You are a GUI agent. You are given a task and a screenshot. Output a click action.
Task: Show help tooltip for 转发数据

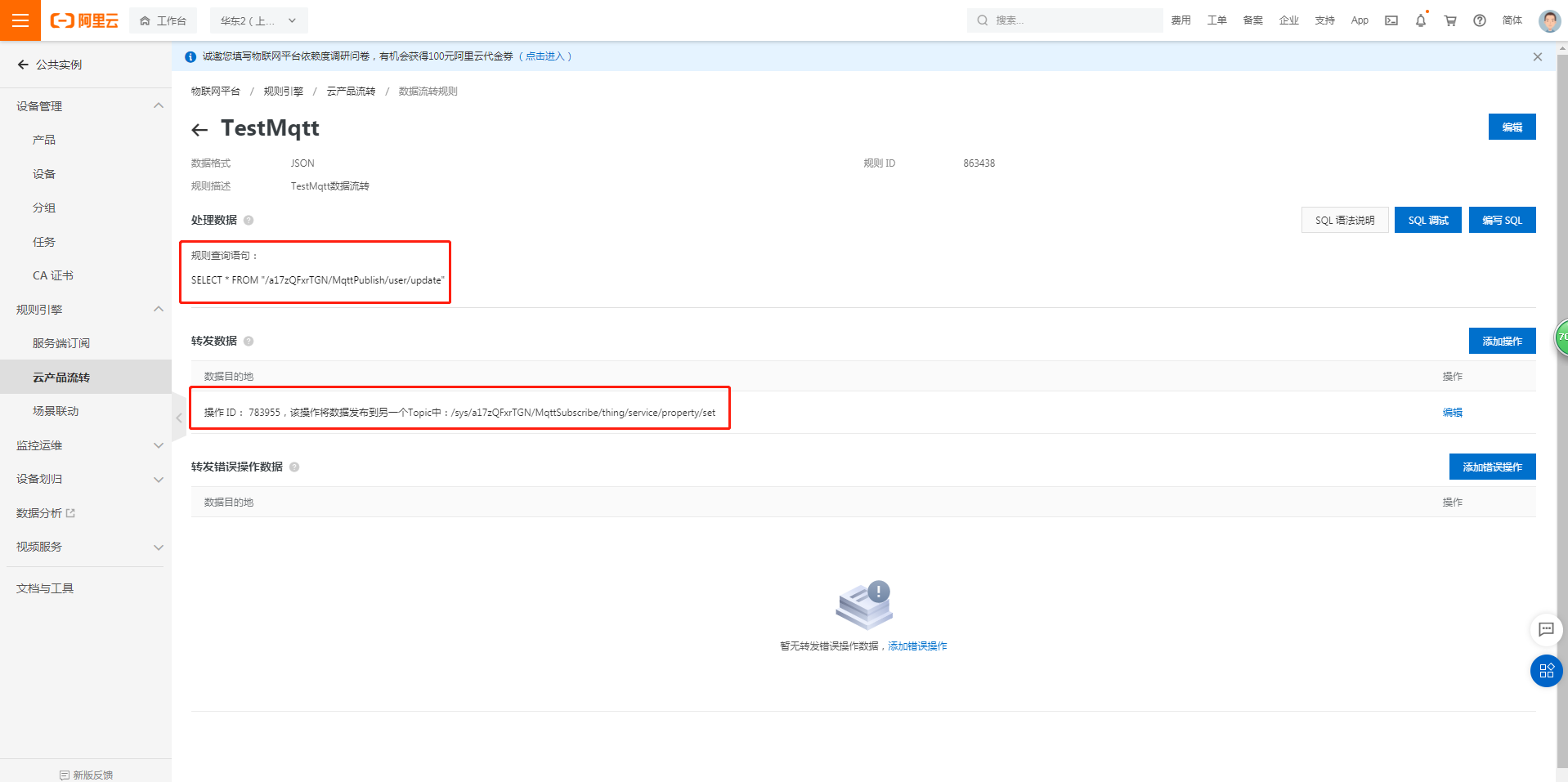pyautogui.click(x=249, y=341)
